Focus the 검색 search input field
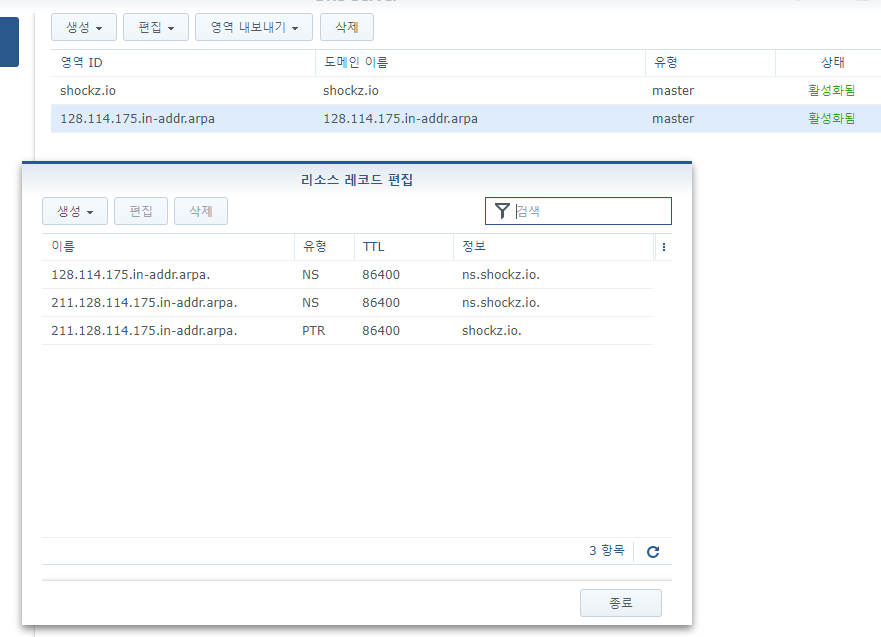Screen dimensions: 881x637 point(590,211)
